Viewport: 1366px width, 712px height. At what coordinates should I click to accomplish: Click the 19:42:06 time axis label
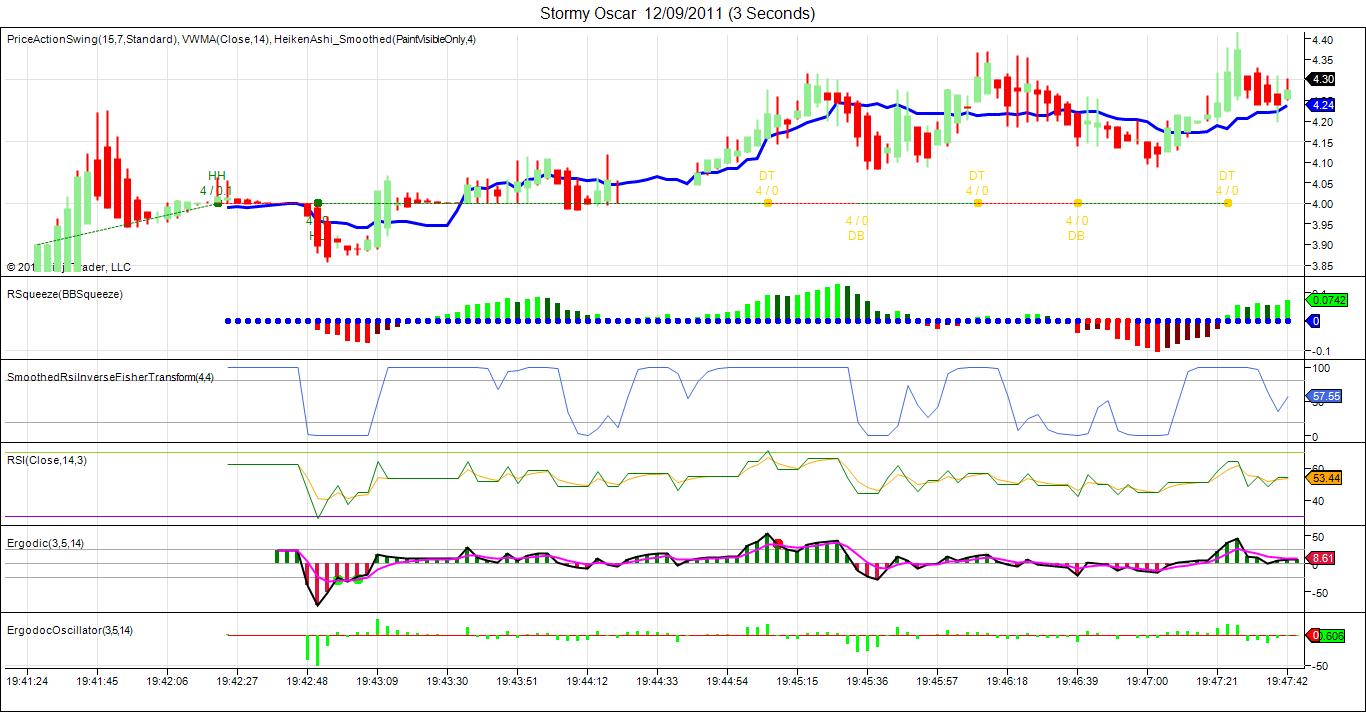point(167,682)
